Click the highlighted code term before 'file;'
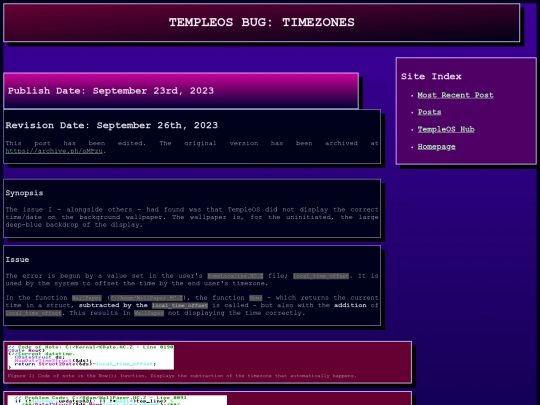 tap(235, 276)
